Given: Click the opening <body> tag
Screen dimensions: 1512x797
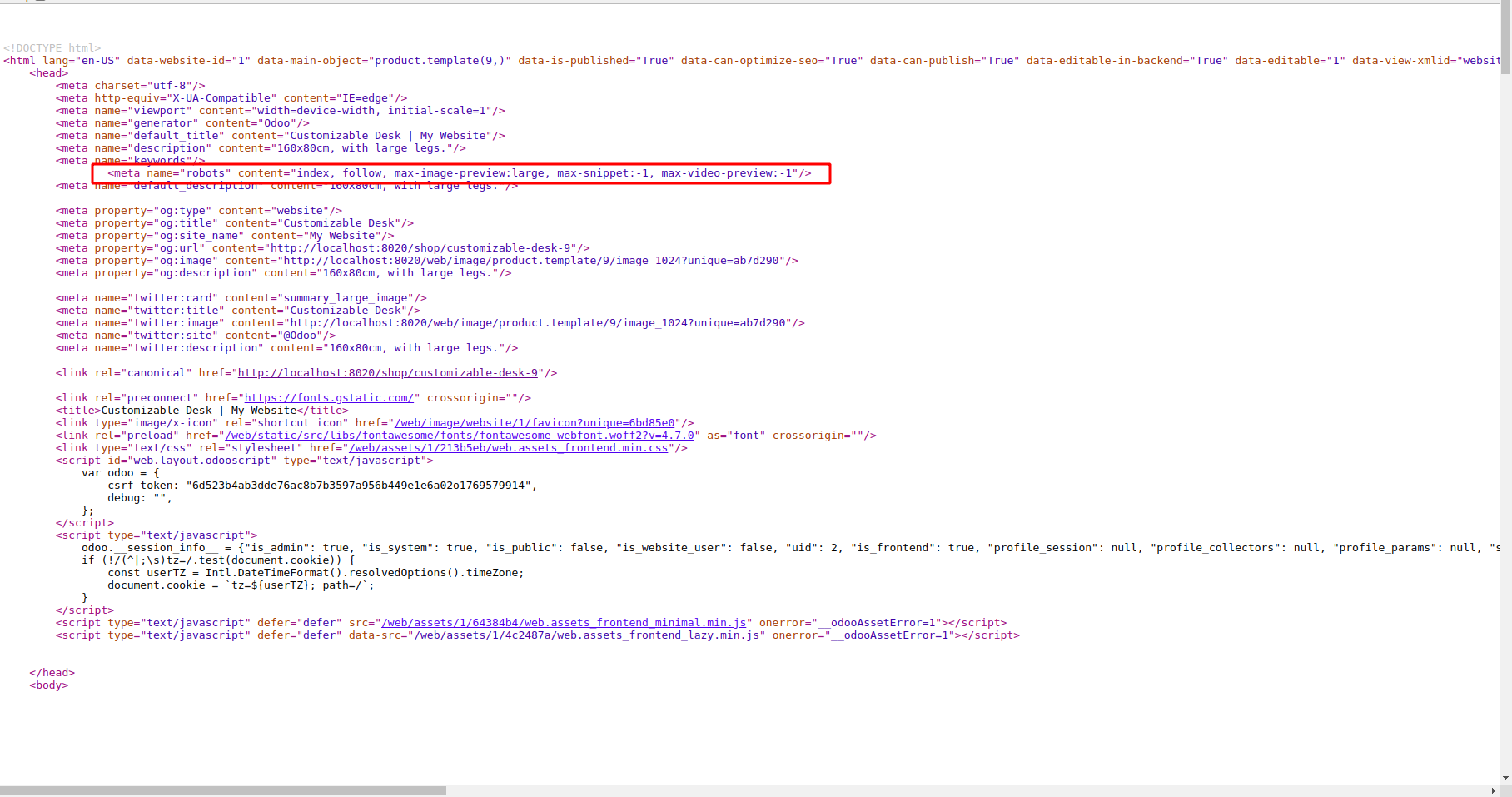Looking at the screenshot, I should (49, 685).
